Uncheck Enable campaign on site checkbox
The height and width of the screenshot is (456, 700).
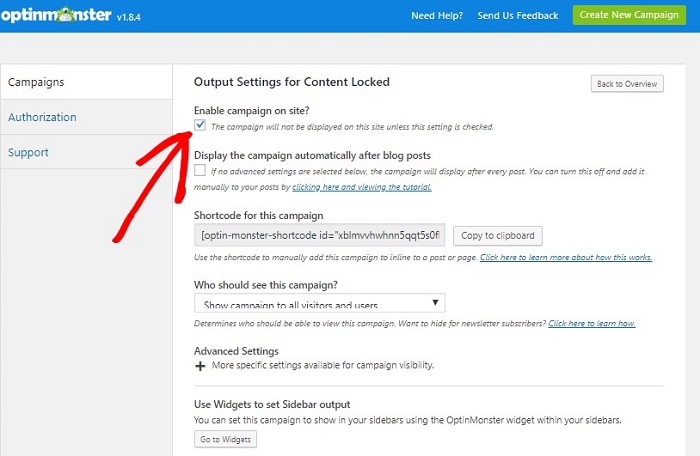coord(200,125)
